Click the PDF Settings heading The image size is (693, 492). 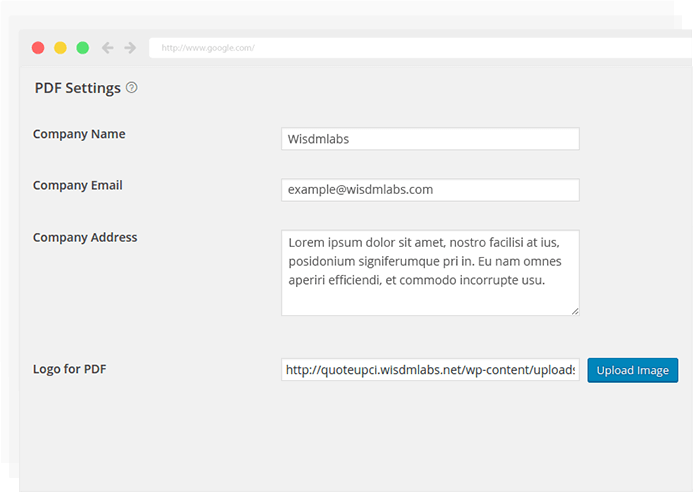(x=77, y=88)
